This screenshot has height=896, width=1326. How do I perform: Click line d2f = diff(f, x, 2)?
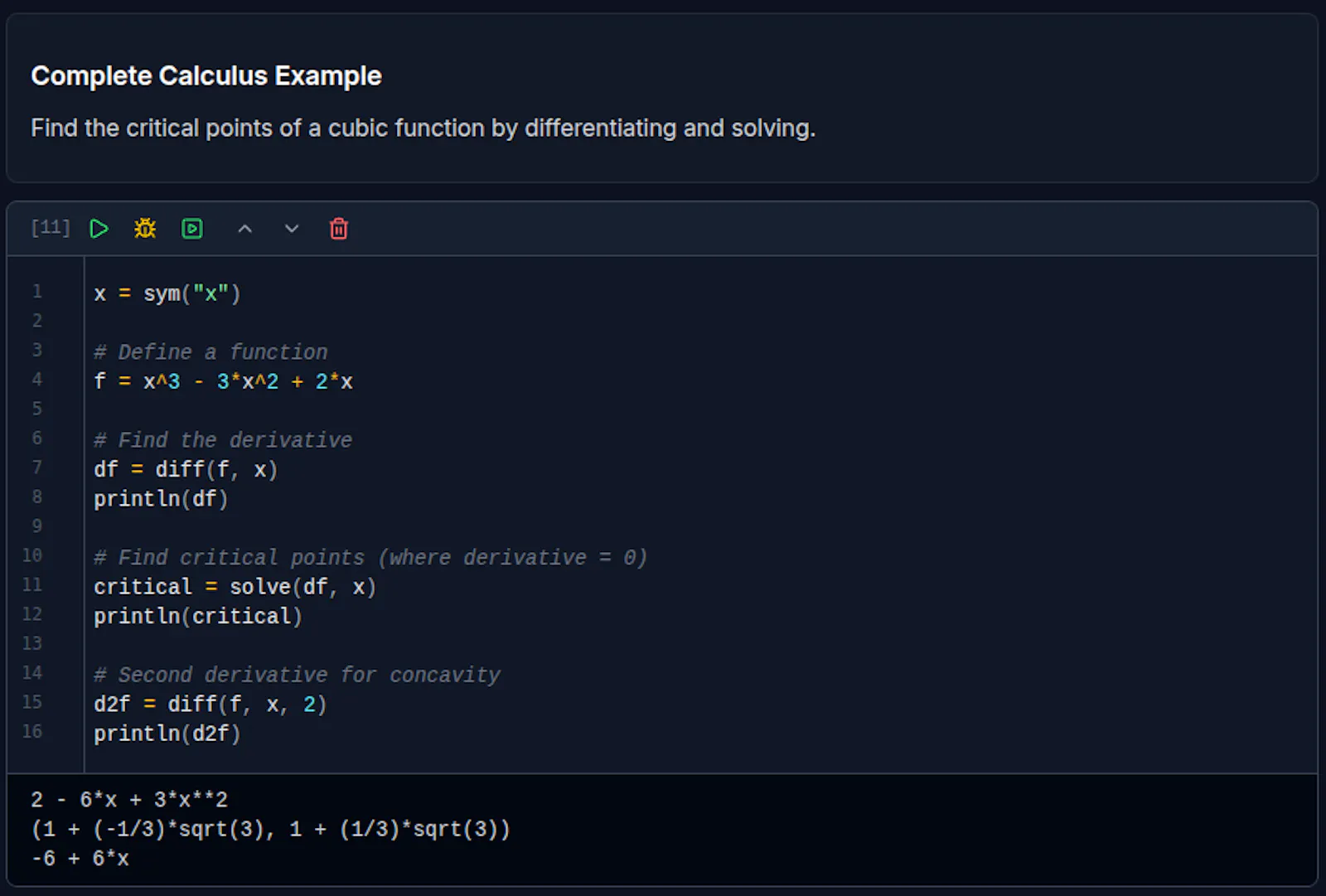[x=211, y=705]
